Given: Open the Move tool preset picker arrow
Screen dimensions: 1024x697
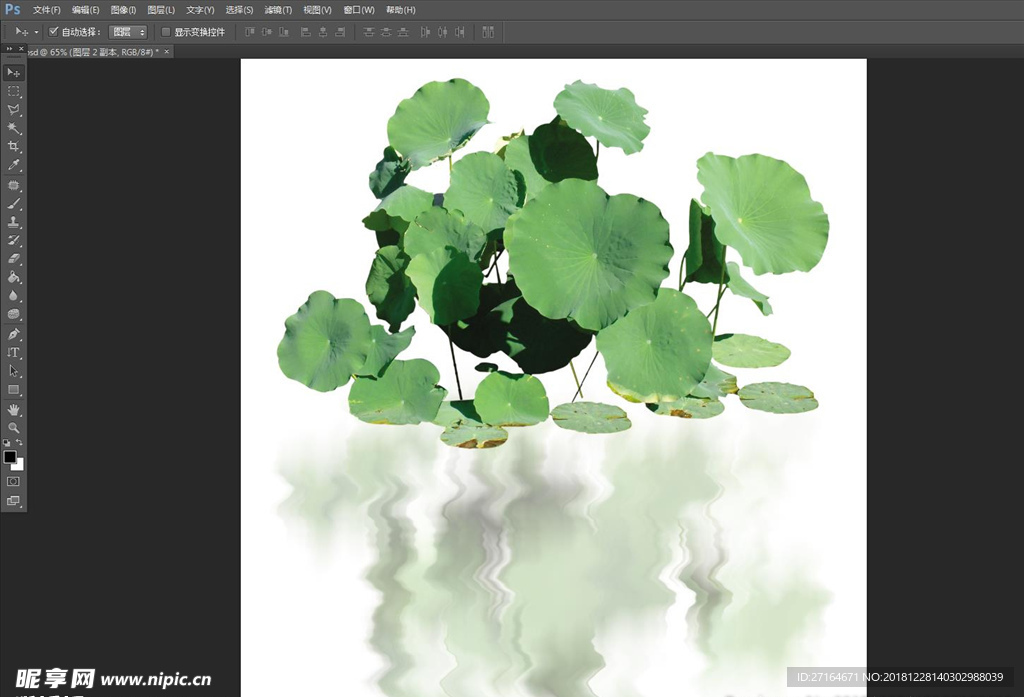Looking at the screenshot, I should click(37, 32).
